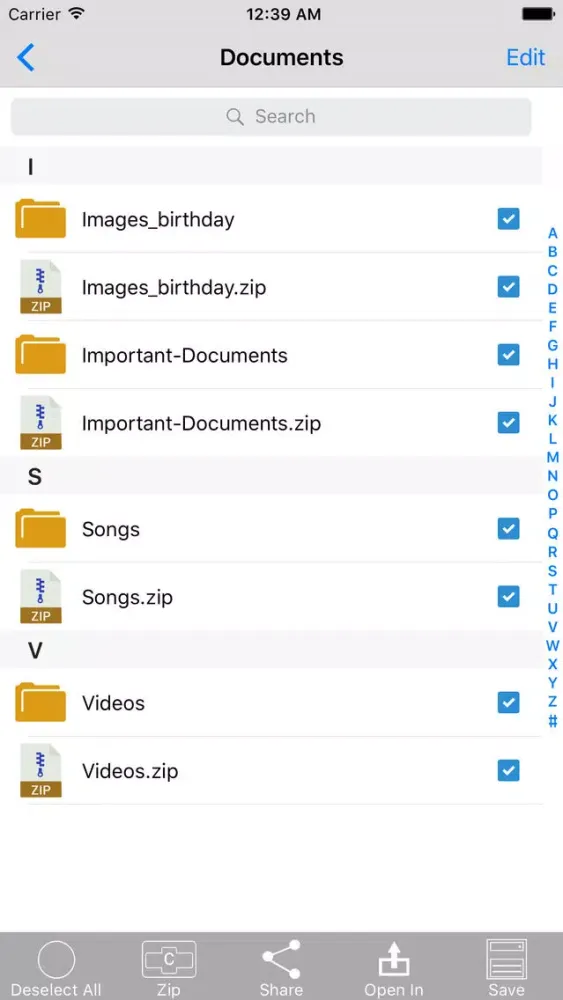The image size is (563, 1000).
Task: Focus the Search field
Action: coord(271,117)
